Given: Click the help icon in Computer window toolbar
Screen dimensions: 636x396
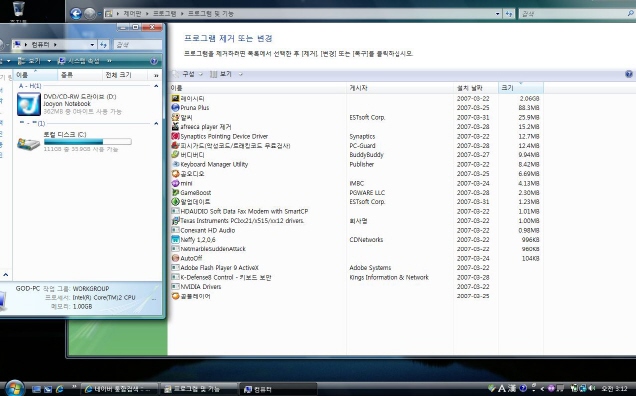Looking at the screenshot, I should click(154, 61).
